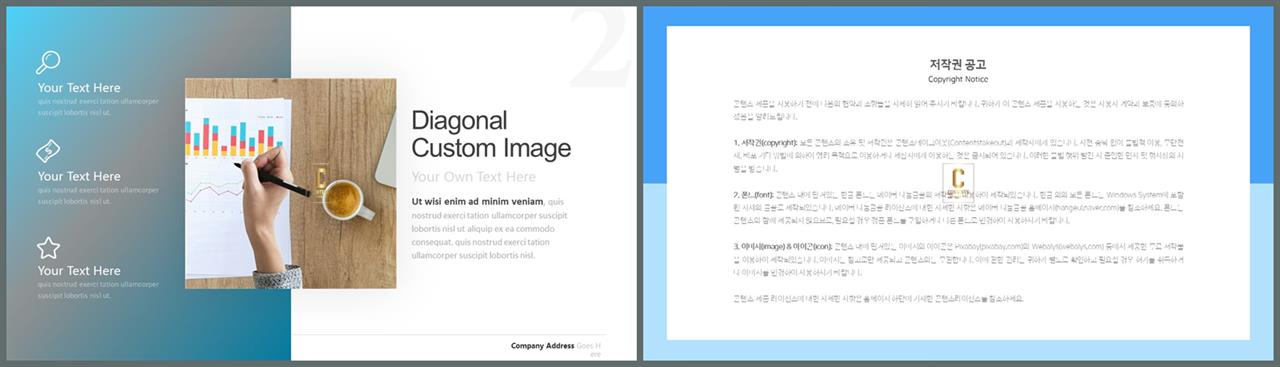Viewport: 1280px width, 367px height.
Task: Click the magnifying glass icon on the left slide
Action: pyautogui.click(x=48, y=62)
